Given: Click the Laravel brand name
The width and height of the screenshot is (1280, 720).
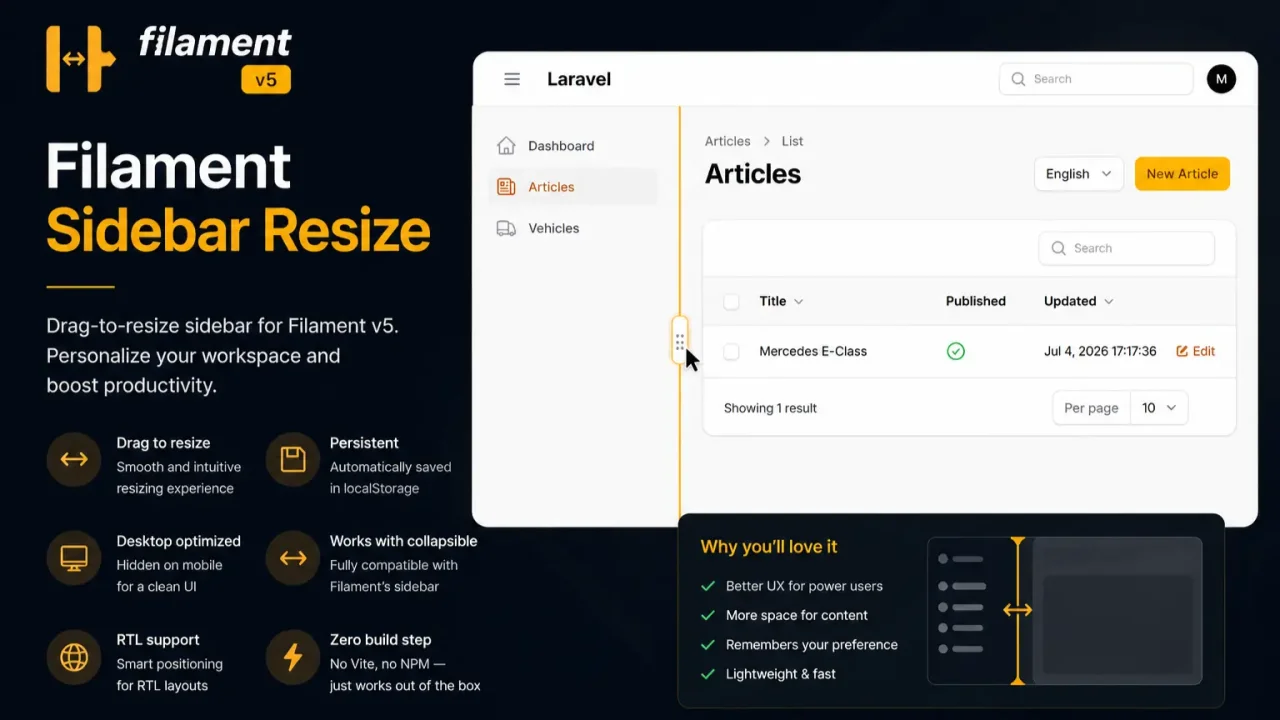Looking at the screenshot, I should (579, 79).
